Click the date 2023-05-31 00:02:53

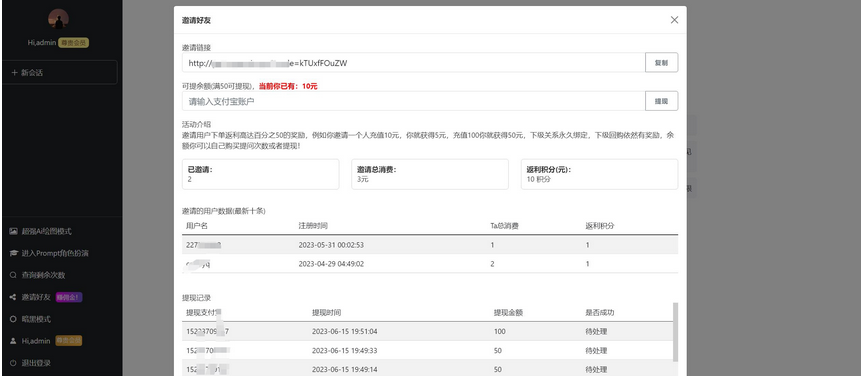point(331,245)
